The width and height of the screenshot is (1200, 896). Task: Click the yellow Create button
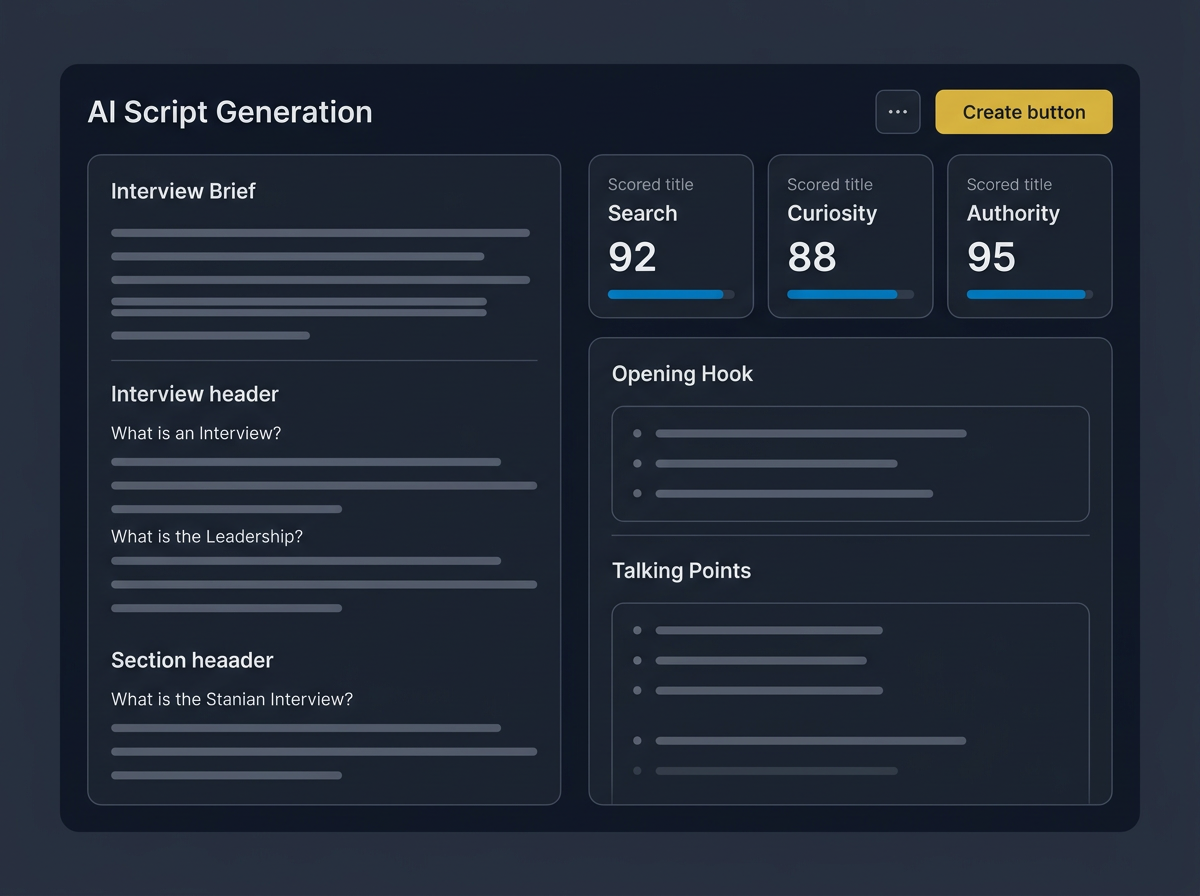coord(1024,112)
